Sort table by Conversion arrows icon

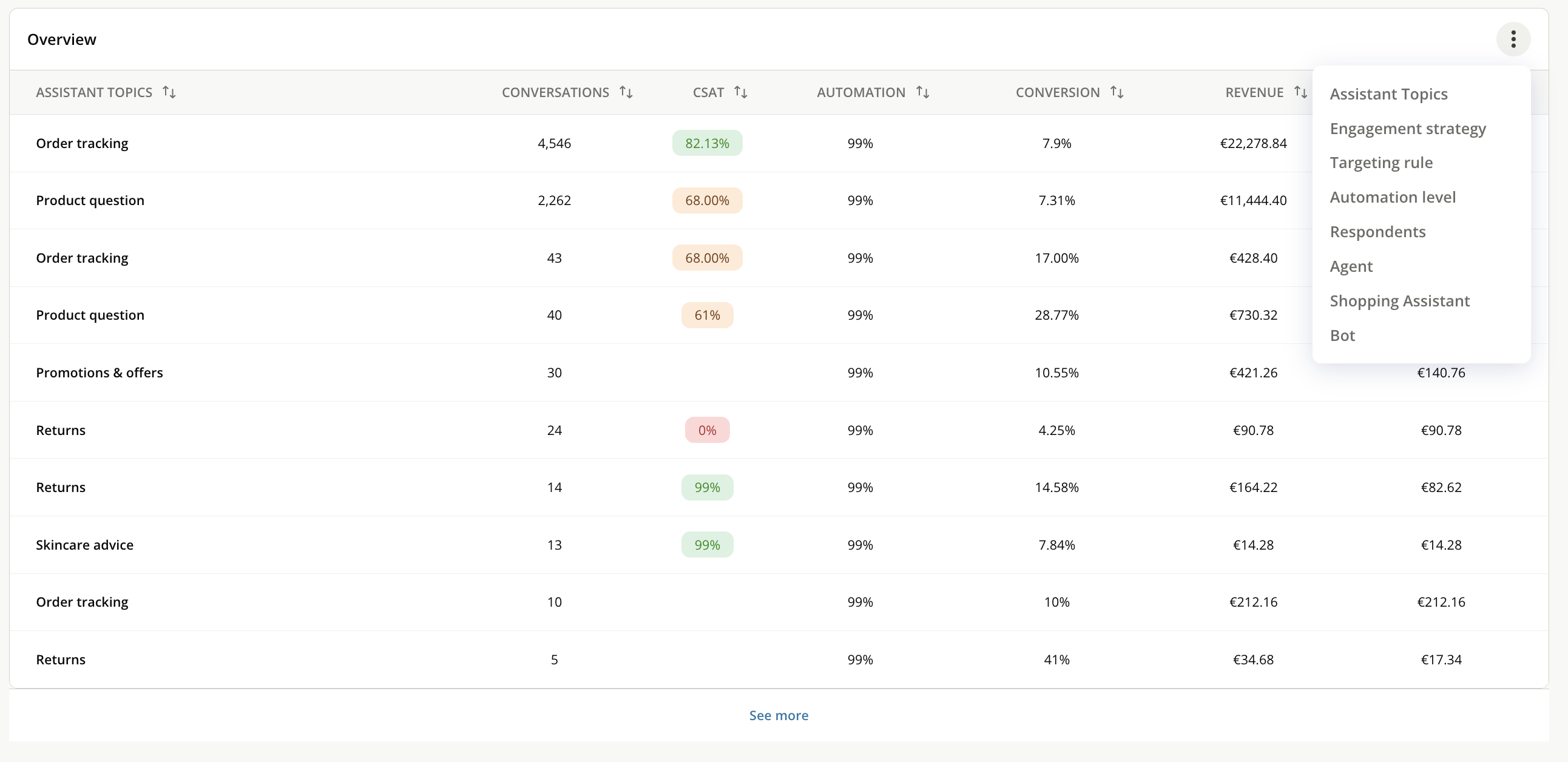[1117, 92]
